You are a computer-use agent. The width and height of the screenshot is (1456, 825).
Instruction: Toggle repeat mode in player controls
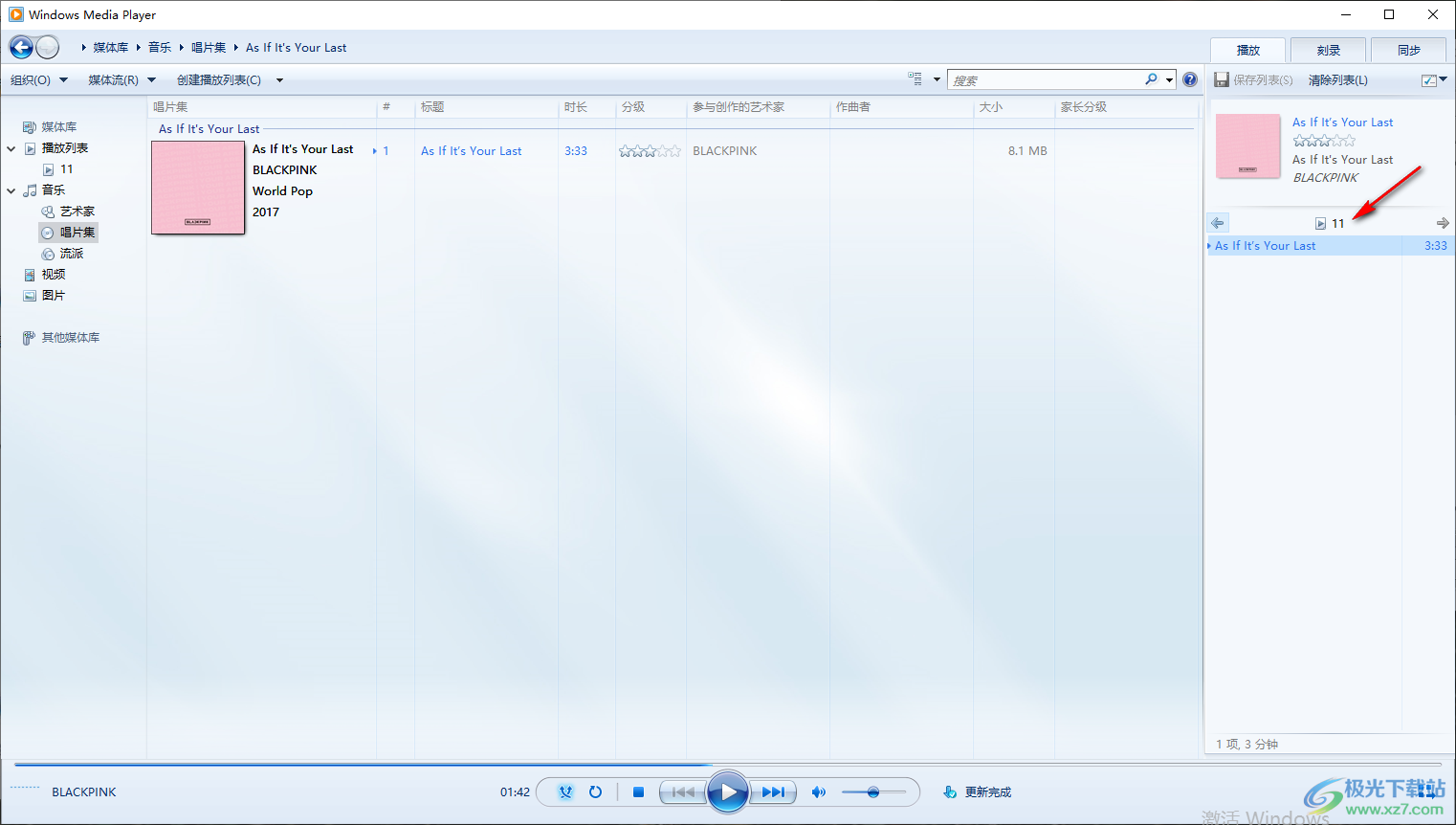595,792
